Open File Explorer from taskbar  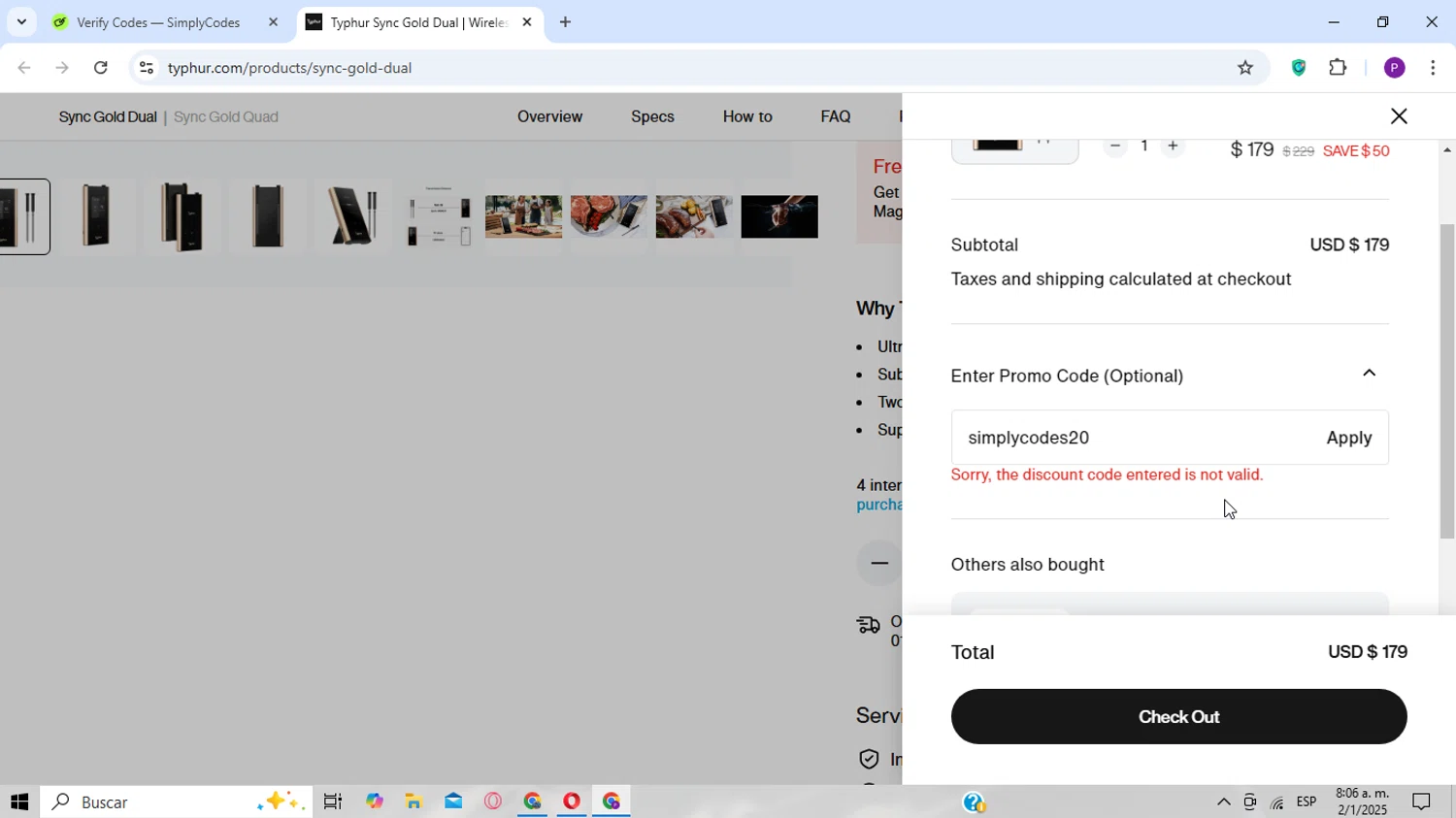pyautogui.click(x=414, y=802)
